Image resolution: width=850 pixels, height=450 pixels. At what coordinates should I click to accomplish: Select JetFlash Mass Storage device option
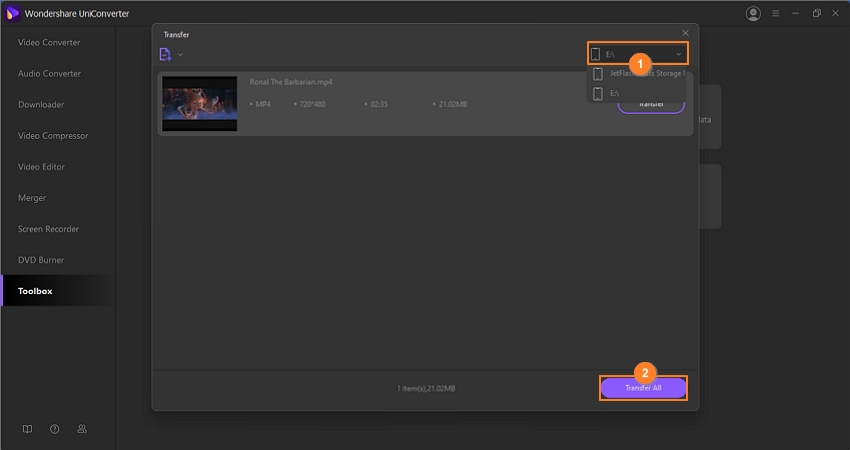pyautogui.click(x=636, y=73)
